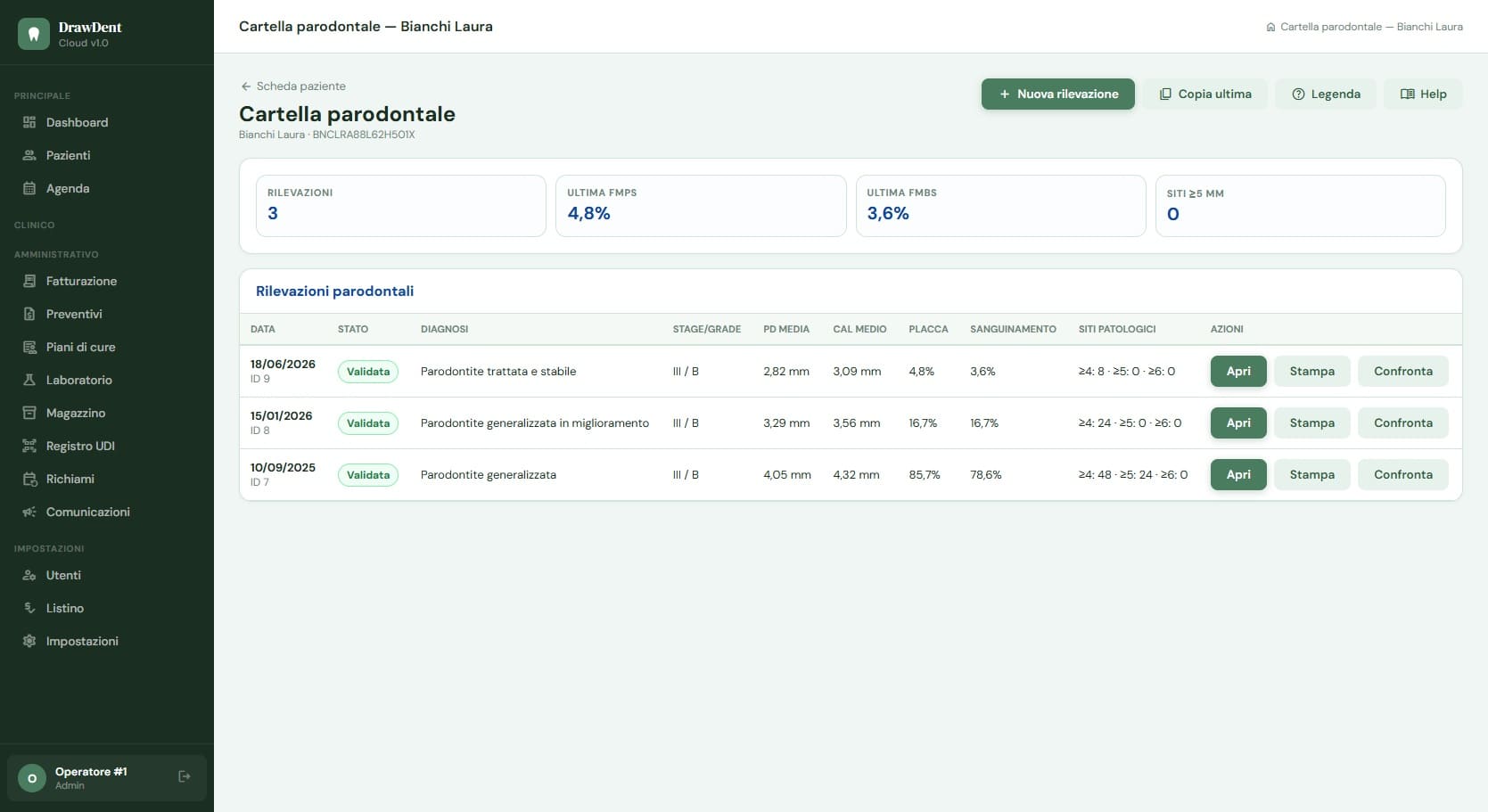Click the '≥4: 48 · ≥5: 24 · ≥6: 0' cell
The height and width of the screenshot is (812, 1488).
pos(1133,475)
